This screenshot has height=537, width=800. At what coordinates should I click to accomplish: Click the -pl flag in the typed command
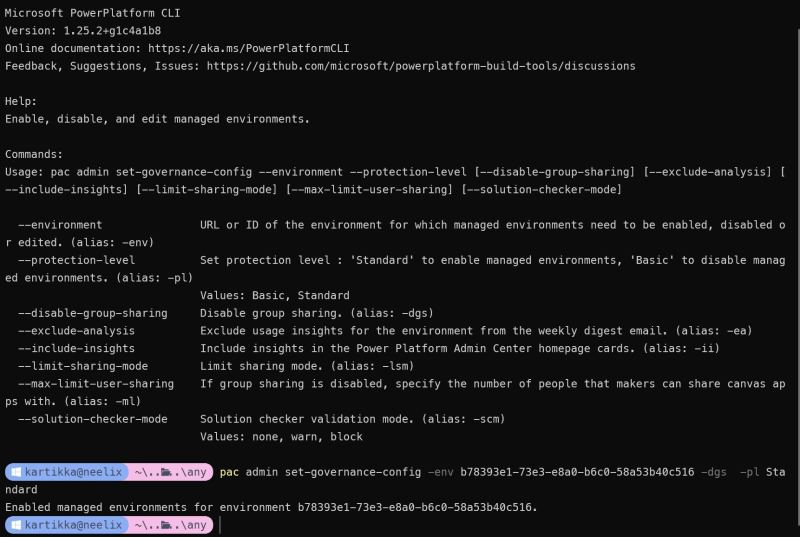tap(749, 472)
